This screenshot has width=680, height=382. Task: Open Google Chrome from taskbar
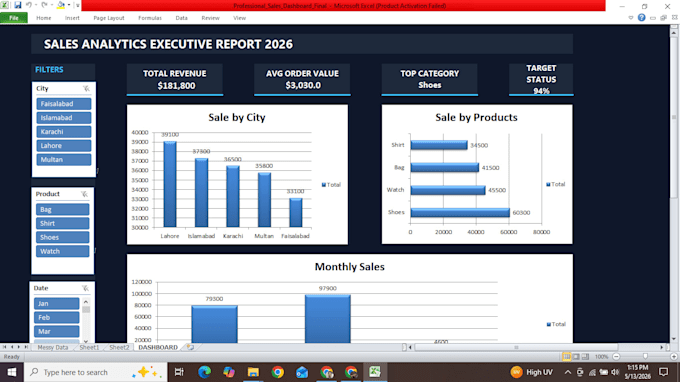click(x=278, y=372)
